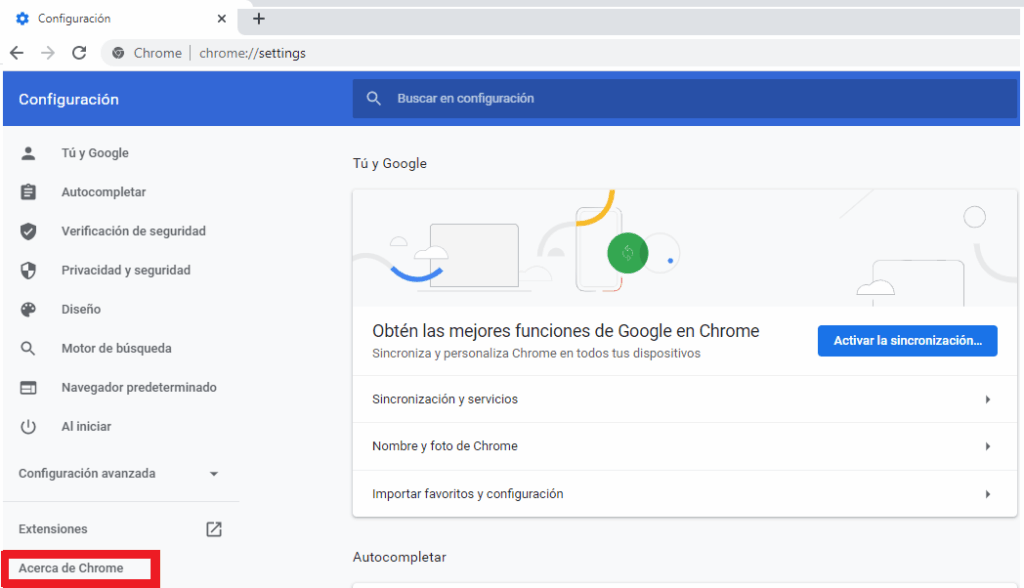This screenshot has height=588, width=1024.
Task: Select Privacidad y seguridad menu item
Action: pyautogui.click(x=125, y=270)
